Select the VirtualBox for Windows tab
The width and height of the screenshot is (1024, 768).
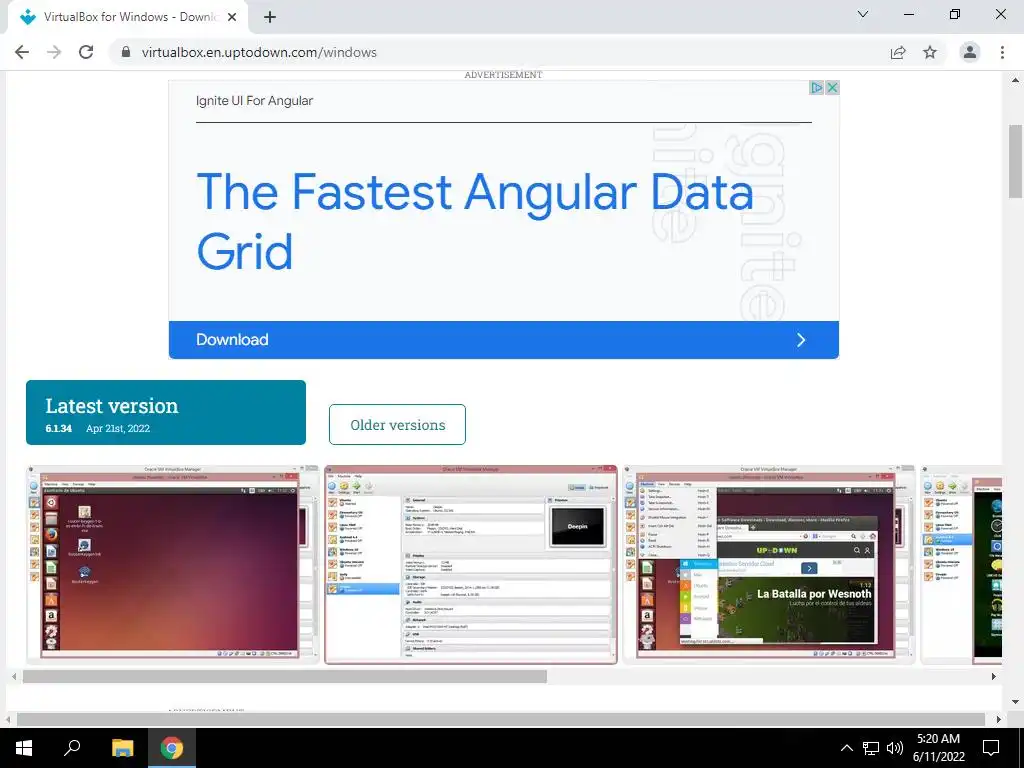[x=127, y=18]
